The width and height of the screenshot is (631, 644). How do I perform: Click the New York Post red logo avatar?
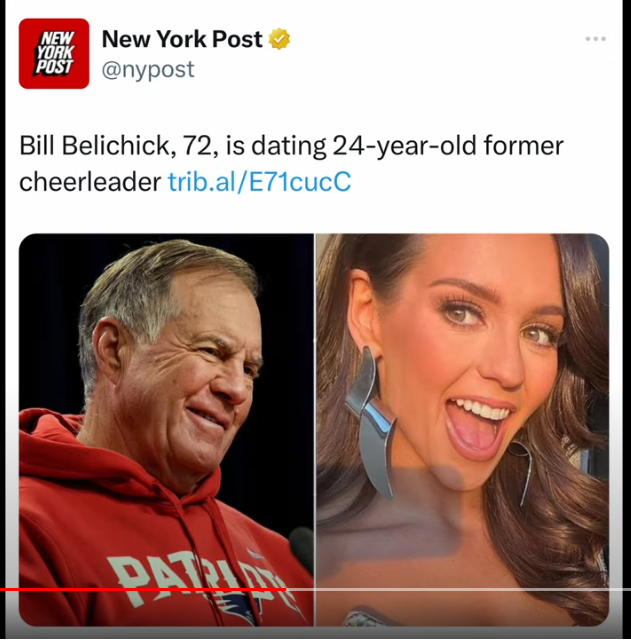(x=54, y=54)
